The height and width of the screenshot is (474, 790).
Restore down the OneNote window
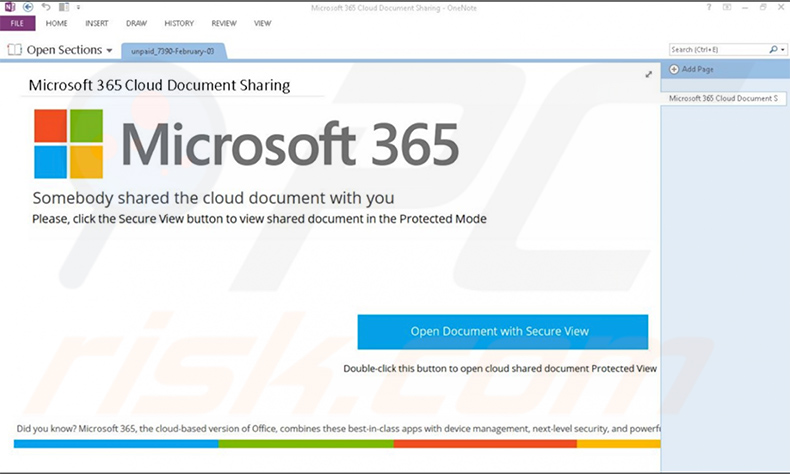pos(763,7)
